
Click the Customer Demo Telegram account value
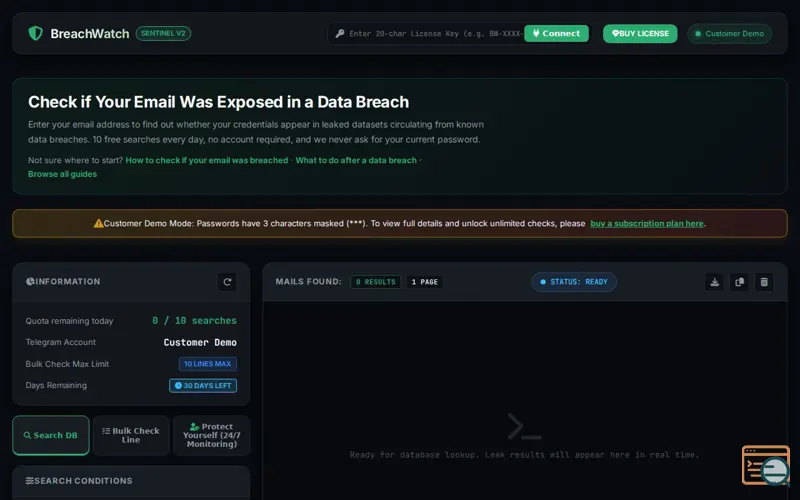point(200,342)
